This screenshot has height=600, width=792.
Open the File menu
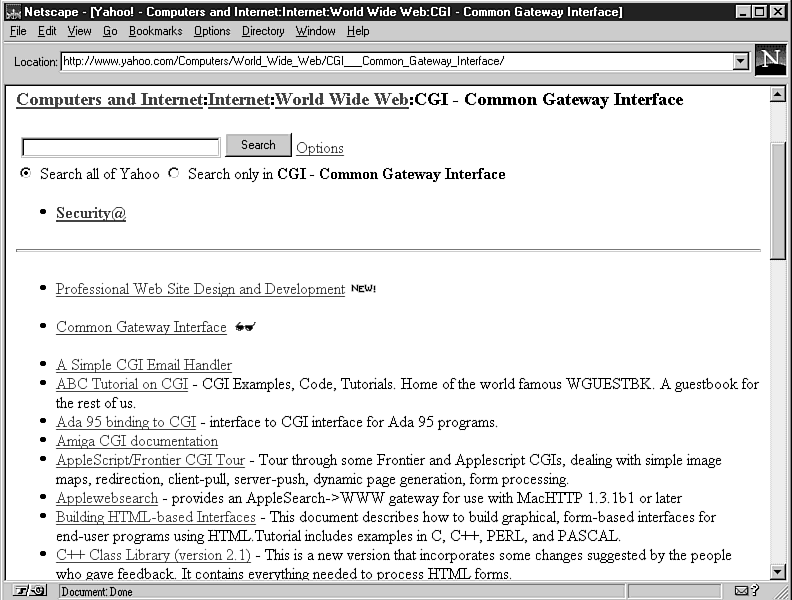[x=18, y=31]
